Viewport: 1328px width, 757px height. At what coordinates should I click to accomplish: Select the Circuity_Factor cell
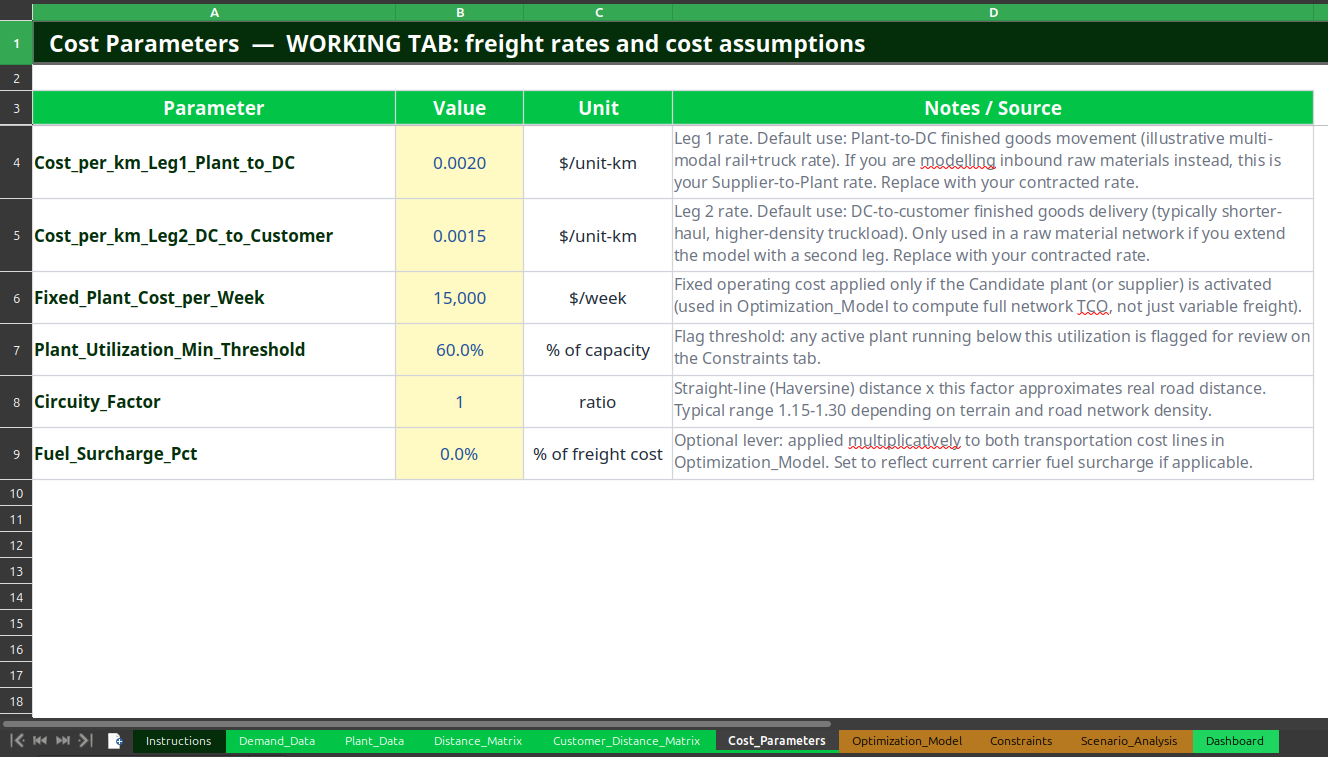[214, 402]
